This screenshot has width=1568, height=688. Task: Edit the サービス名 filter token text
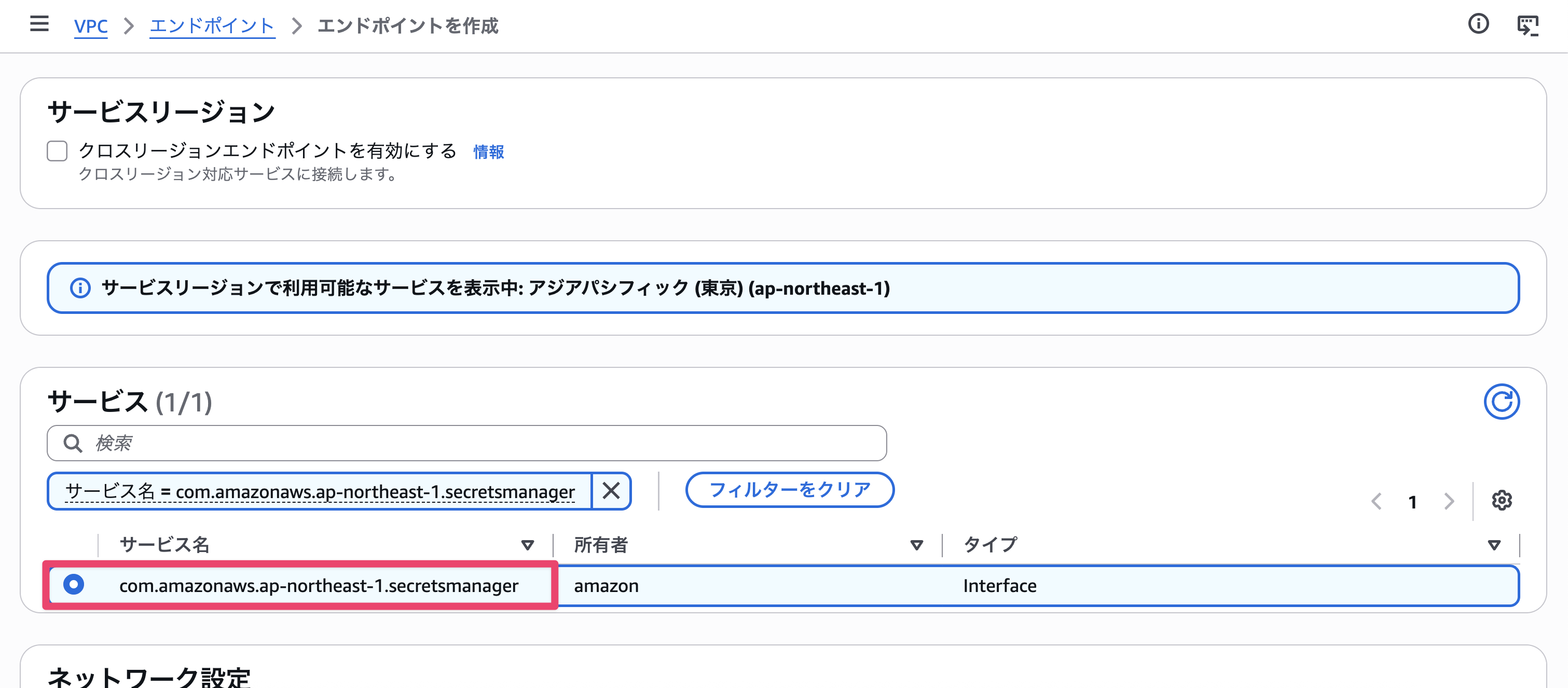coord(320,491)
